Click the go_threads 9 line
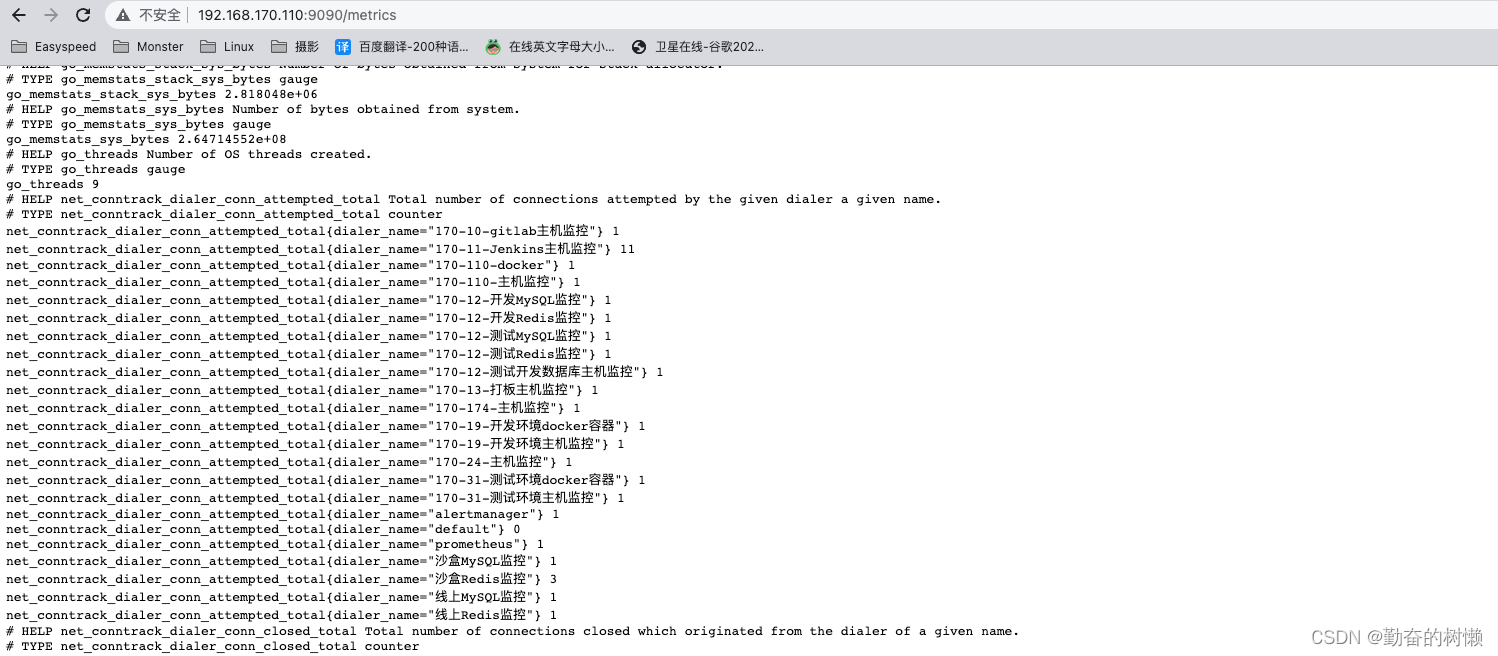The width and height of the screenshot is (1498, 656). (x=52, y=184)
